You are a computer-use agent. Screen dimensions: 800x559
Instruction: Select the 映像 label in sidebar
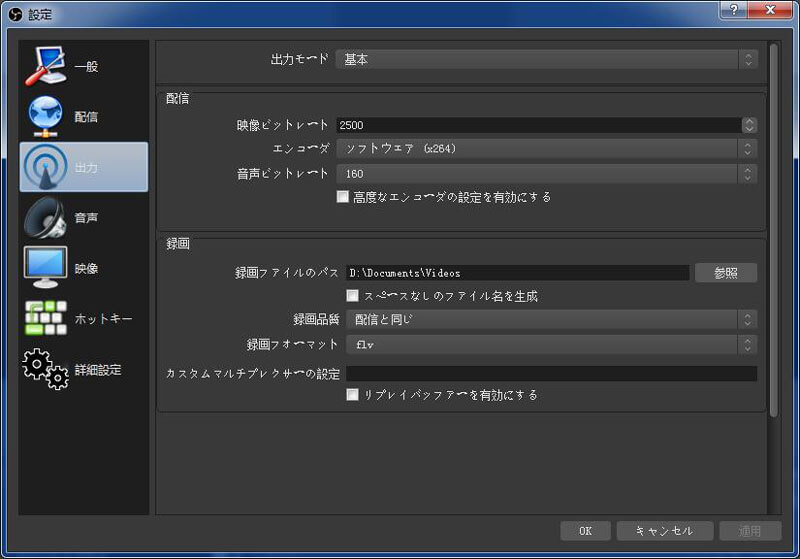click(86, 268)
